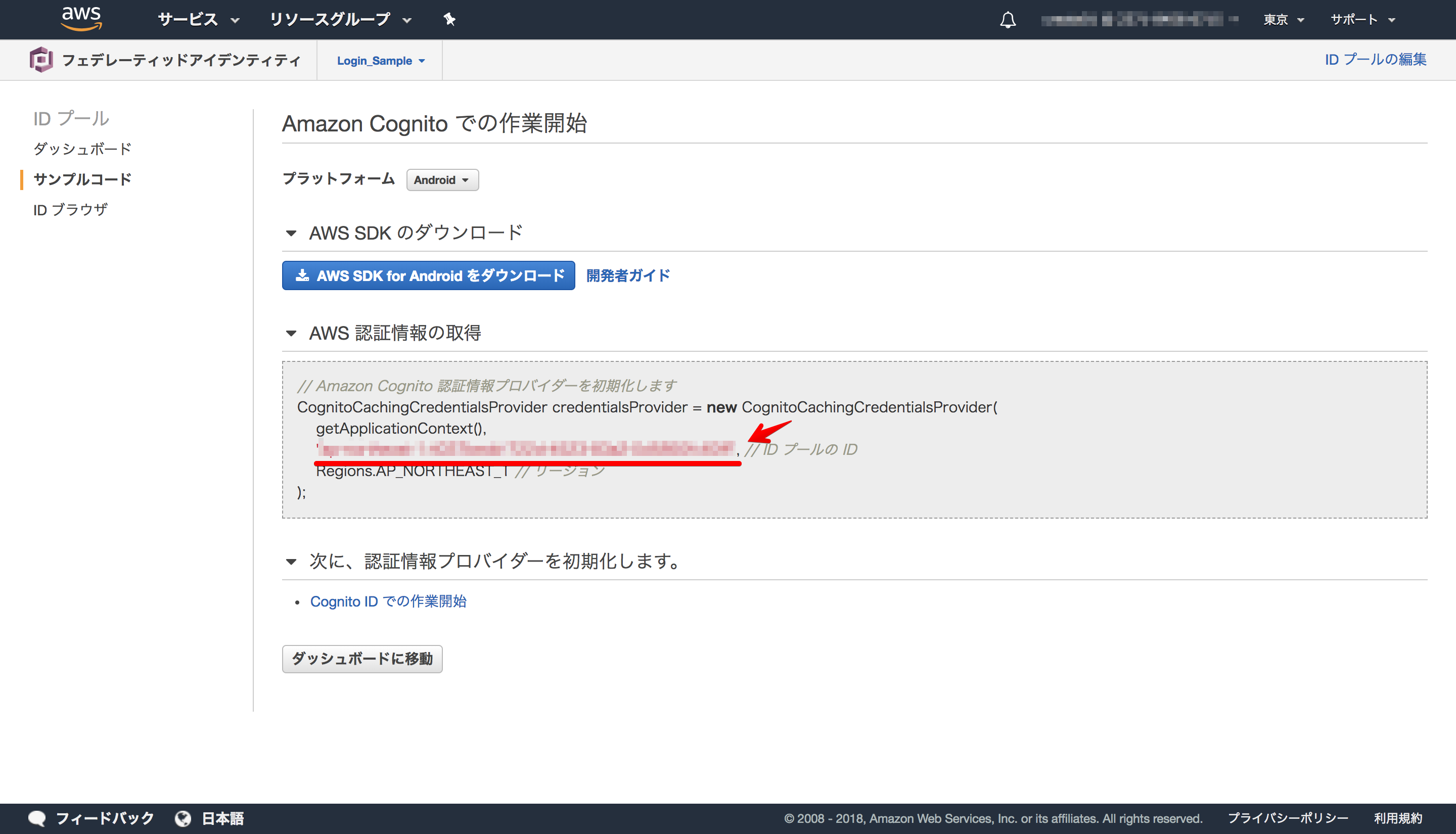Open the サービス menu

[198, 20]
